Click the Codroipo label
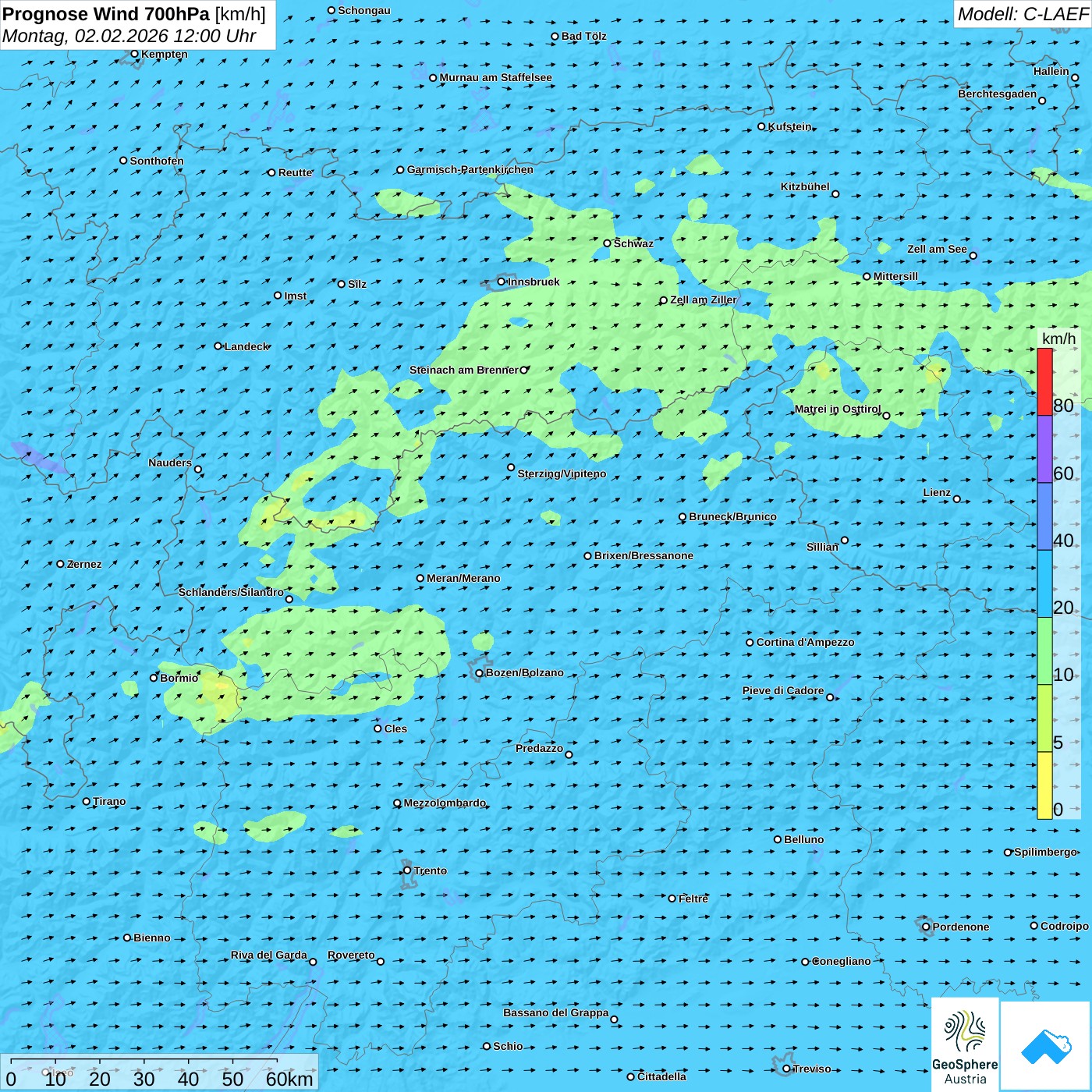Image resolution: width=1092 pixels, height=1092 pixels. coord(1065,926)
